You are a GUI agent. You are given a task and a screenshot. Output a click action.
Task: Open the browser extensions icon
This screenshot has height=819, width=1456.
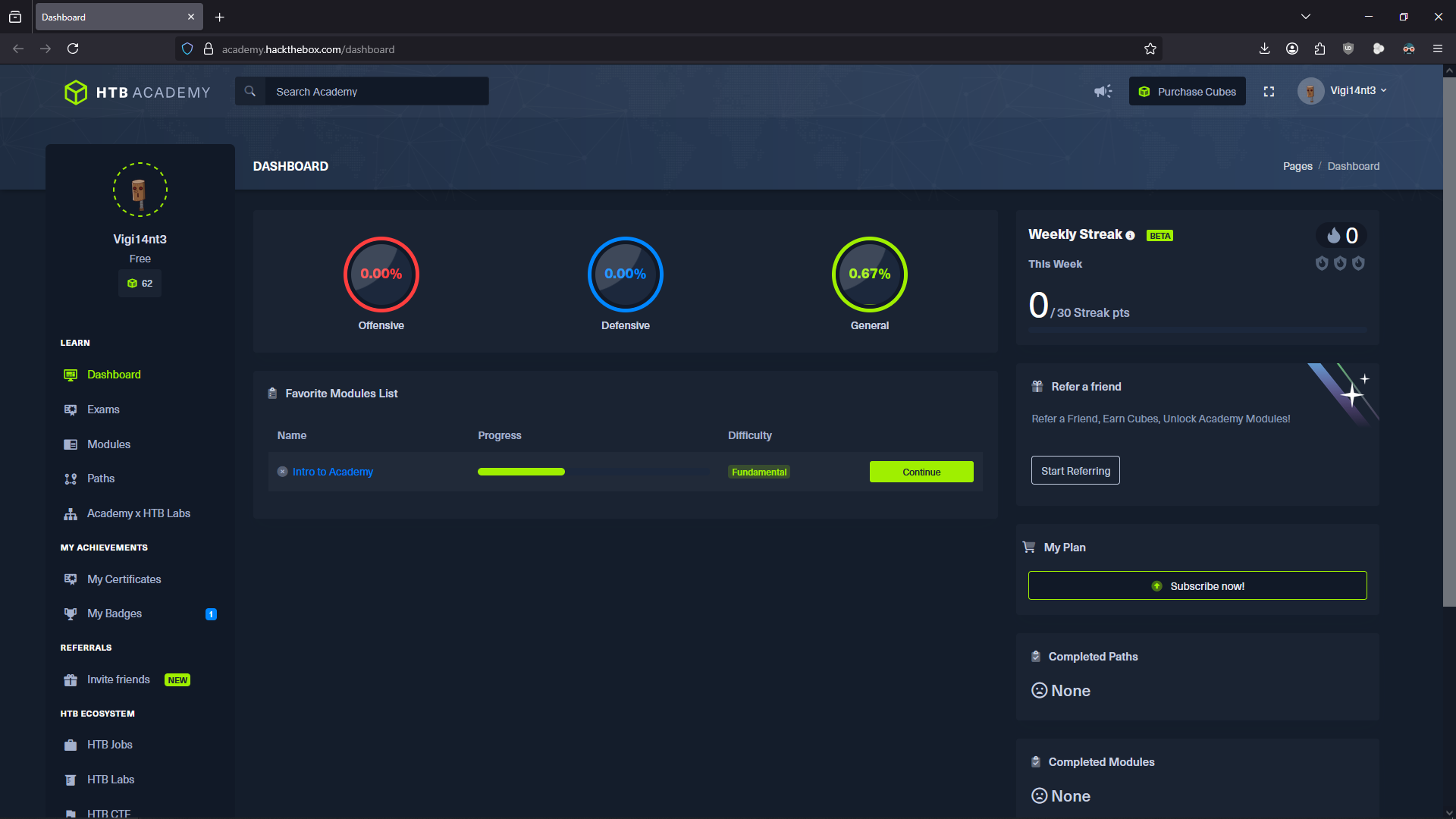point(1319,49)
